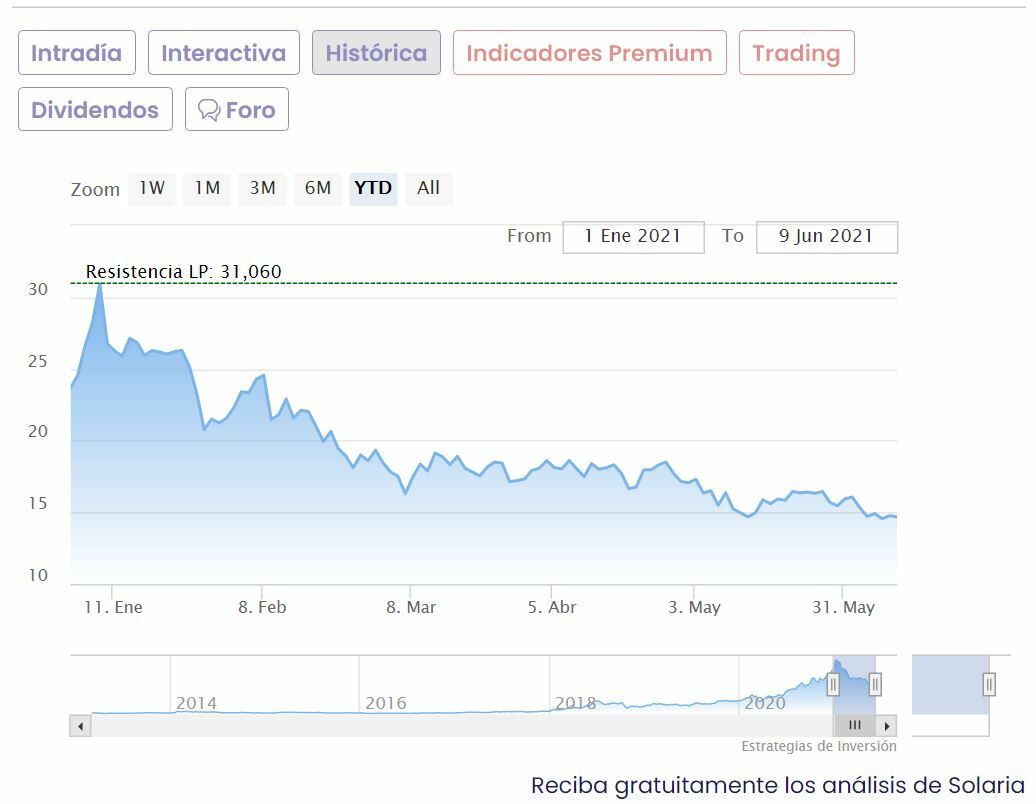The width and height of the screenshot is (1036, 804).
Task: Select the 1M zoom range
Action: tap(207, 188)
